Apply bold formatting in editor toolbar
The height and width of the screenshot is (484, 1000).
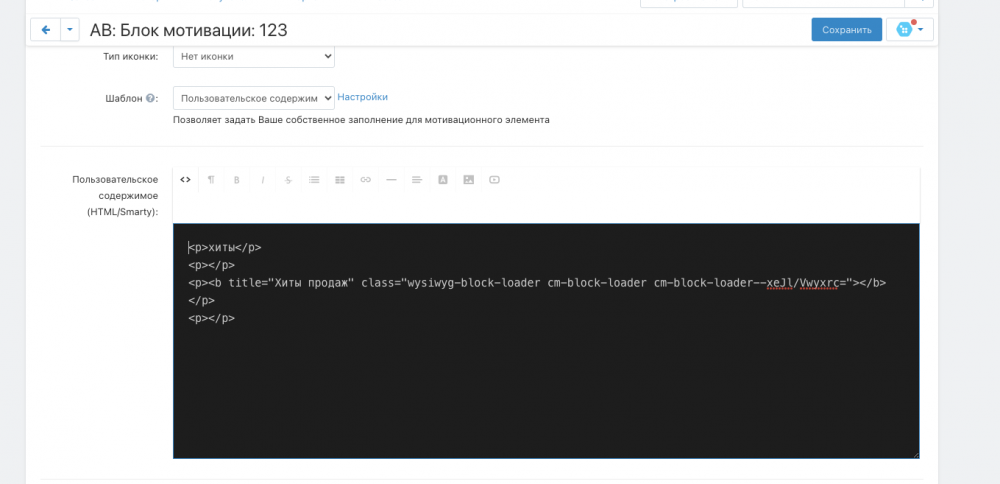237,180
